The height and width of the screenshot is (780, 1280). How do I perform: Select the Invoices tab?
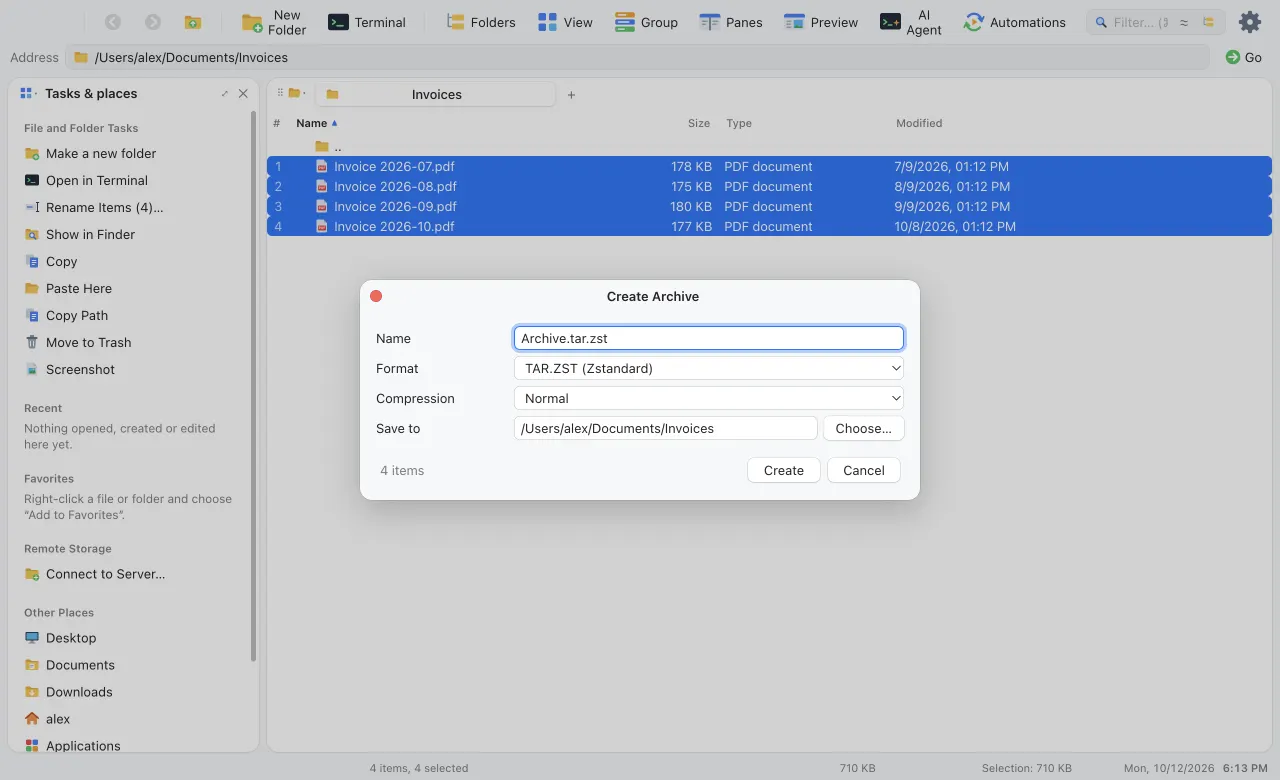pos(435,94)
